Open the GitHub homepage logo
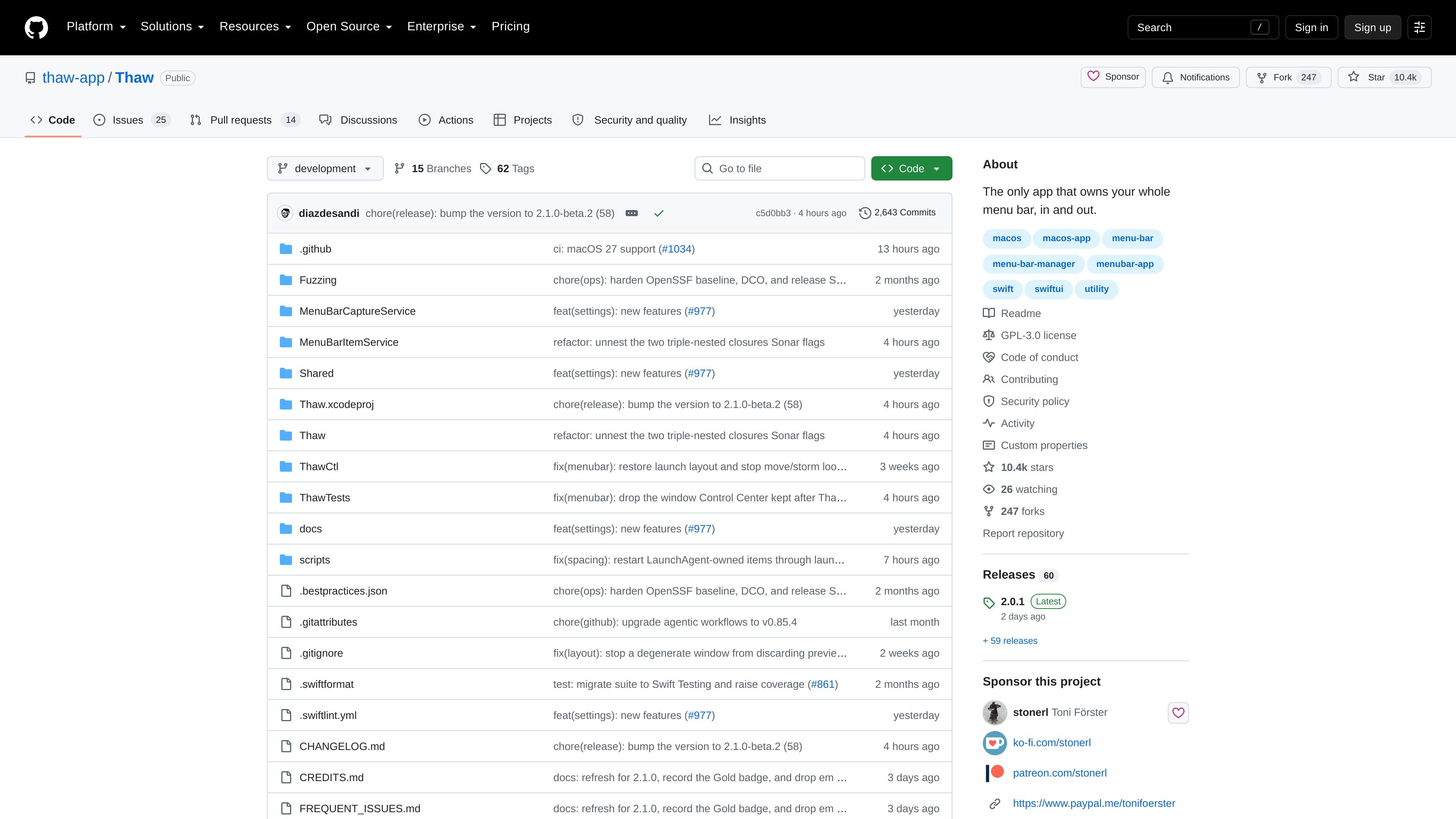The height and width of the screenshot is (819, 1456). coord(36,27)
